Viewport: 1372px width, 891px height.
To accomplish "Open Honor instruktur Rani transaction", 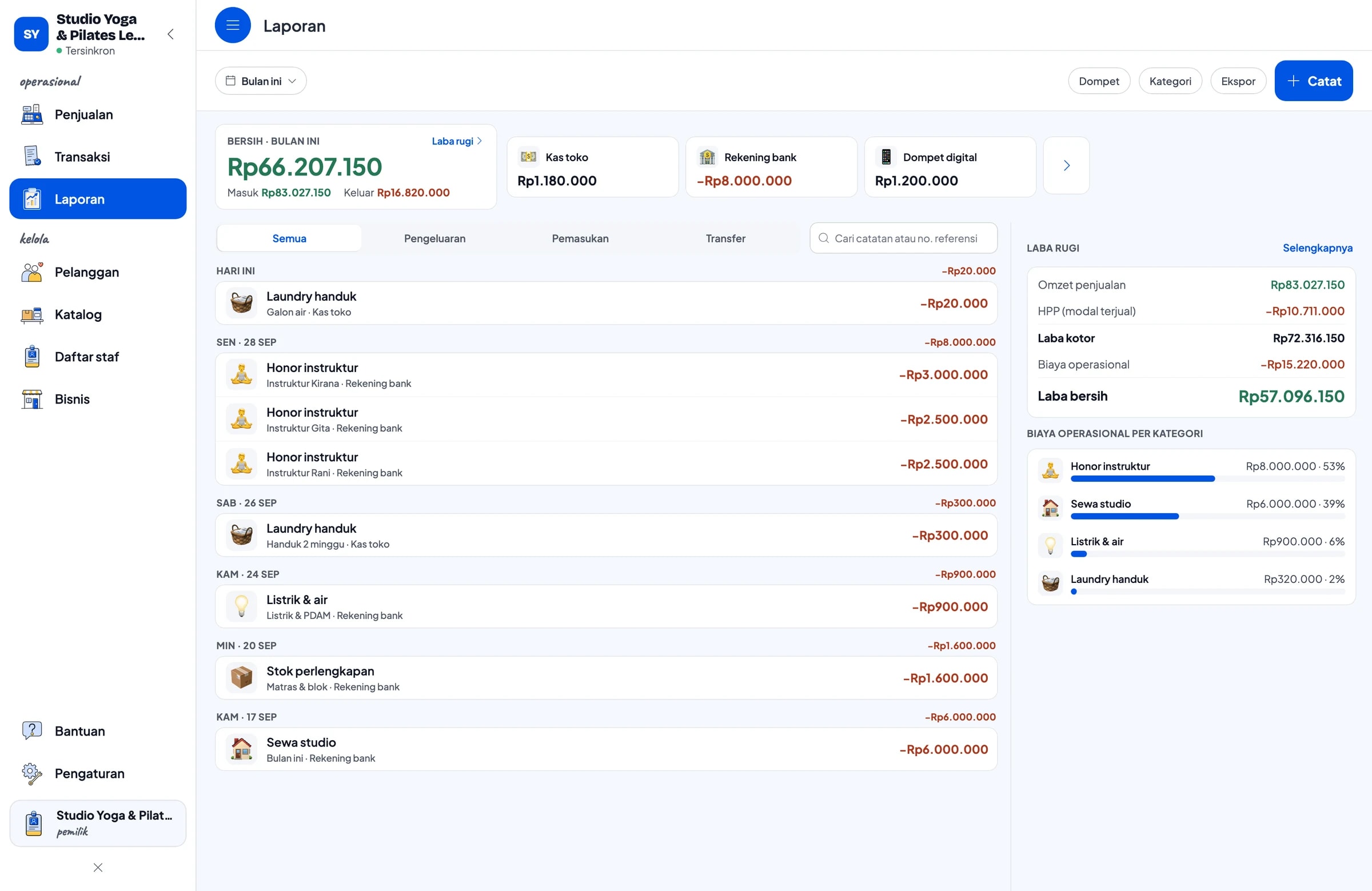I will (606, 464).
